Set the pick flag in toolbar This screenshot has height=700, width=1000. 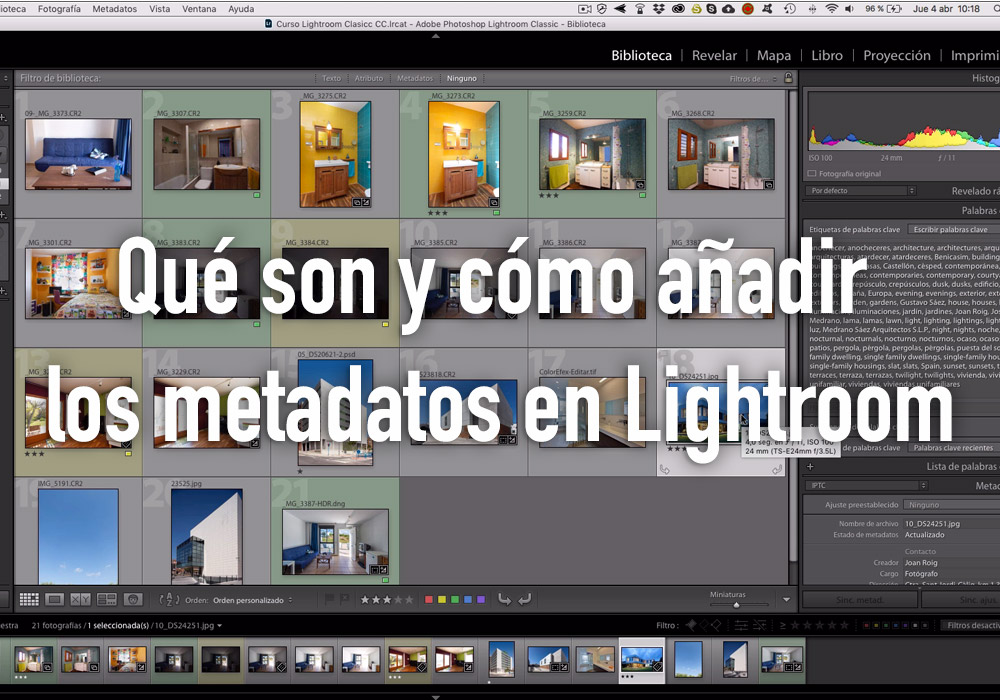tap(330, 599)
